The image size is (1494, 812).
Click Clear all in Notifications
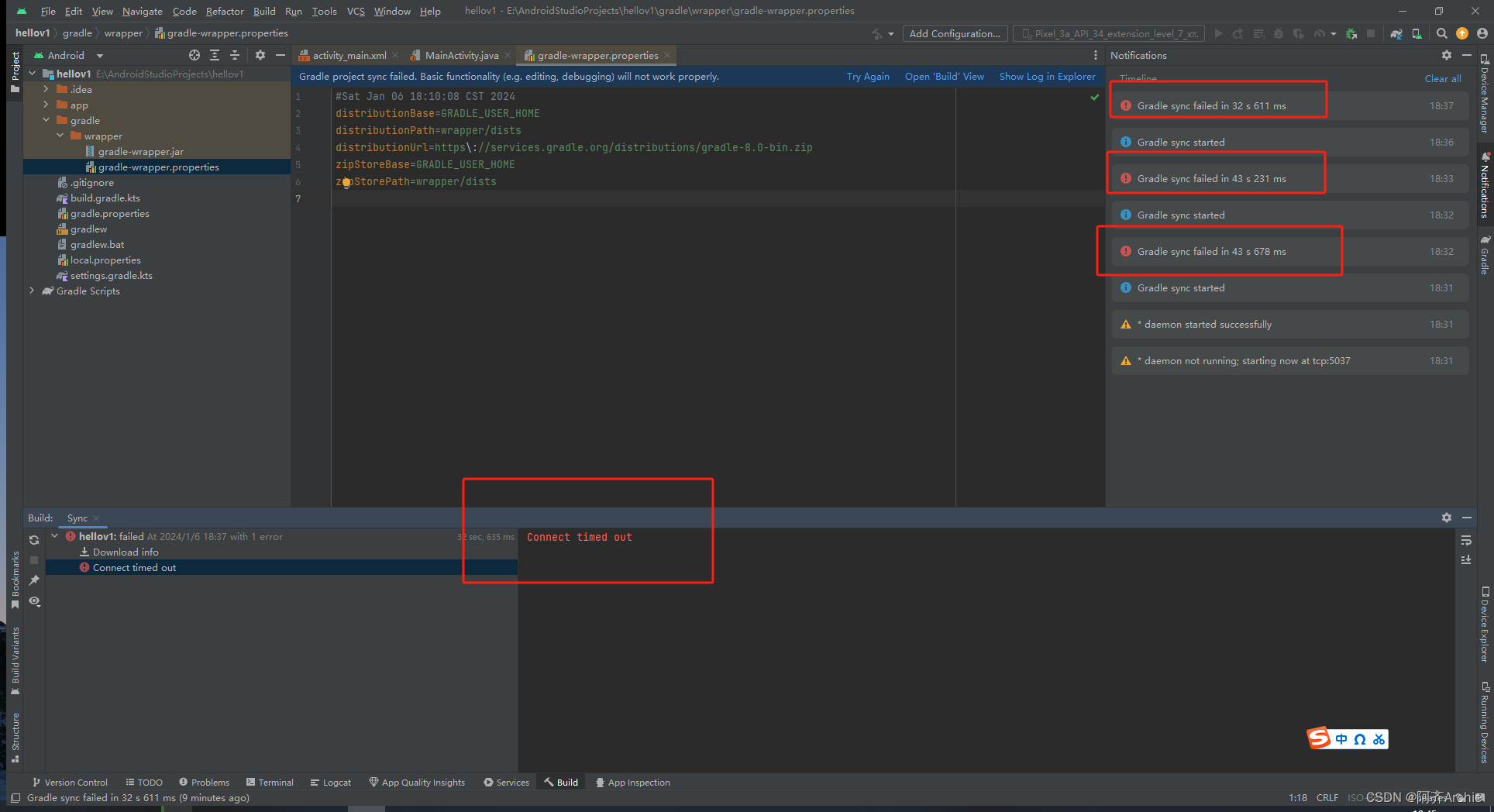pyautogui.click(x=1443, y=78)
